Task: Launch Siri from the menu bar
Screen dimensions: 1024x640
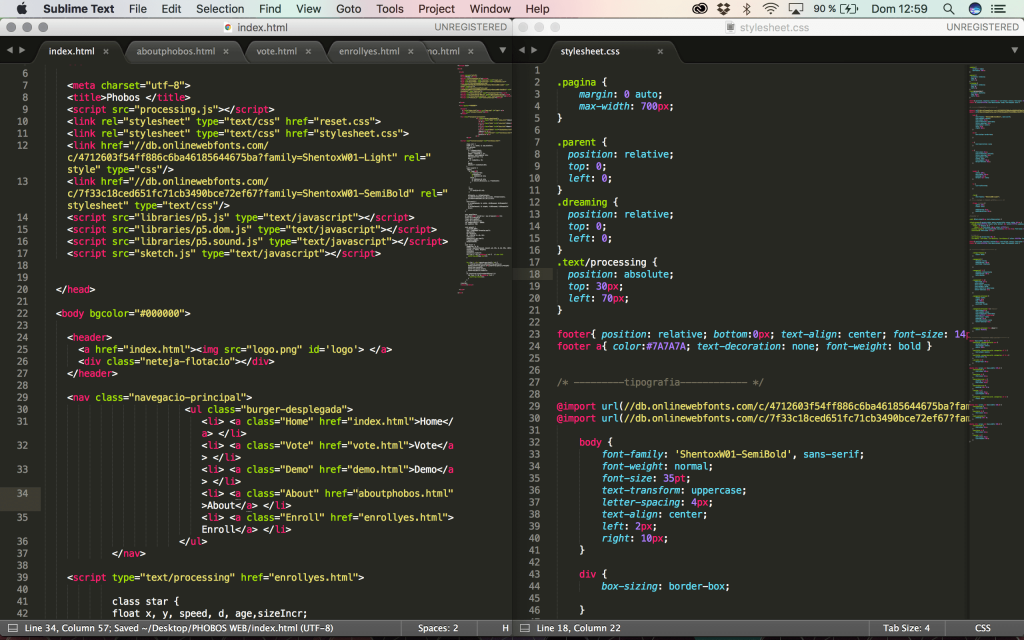Action: pyautogui.click(x=975, y=8)
